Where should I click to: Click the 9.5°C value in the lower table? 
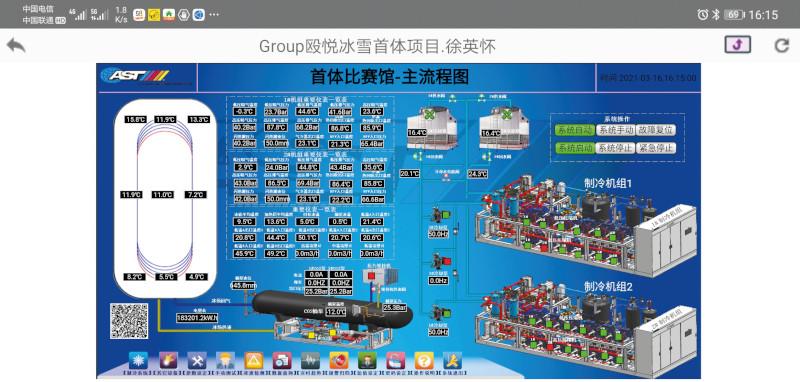[245, 221]
